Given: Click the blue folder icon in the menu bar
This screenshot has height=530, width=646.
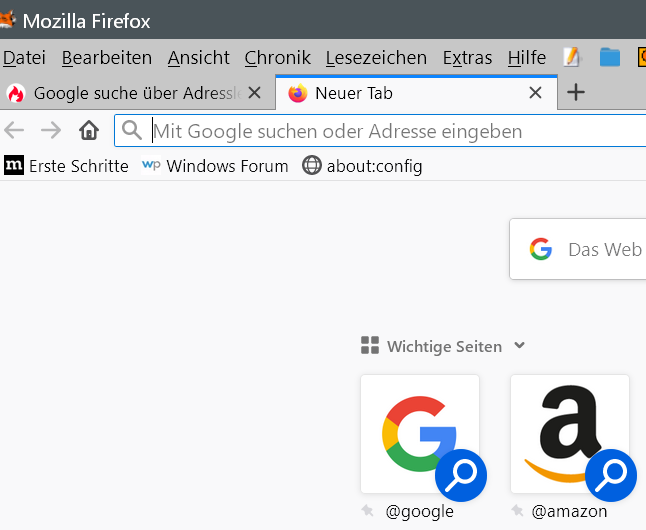Looking at the screenshot, I should (x=610, y=57).
